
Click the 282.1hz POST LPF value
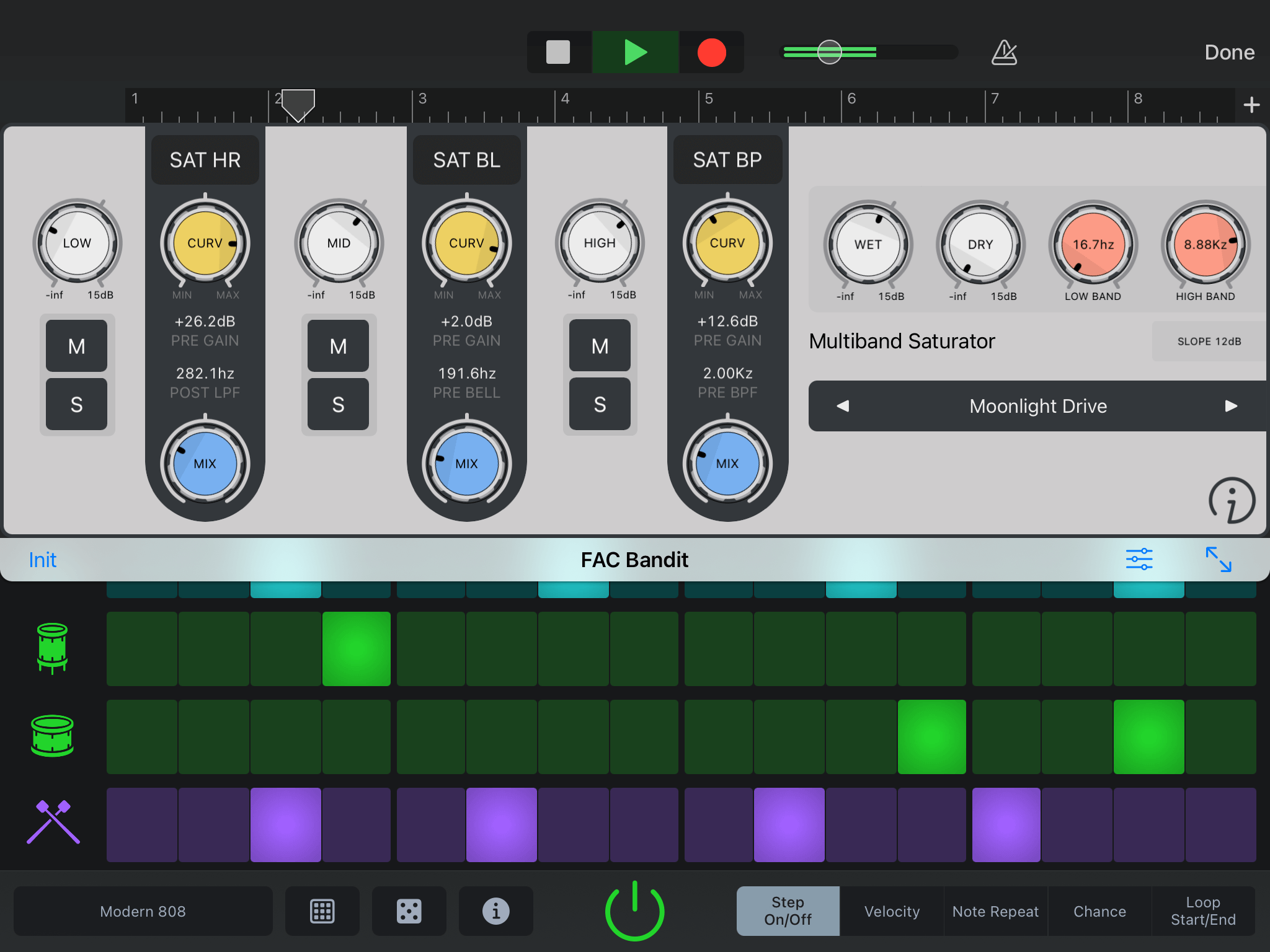point(205,373)
